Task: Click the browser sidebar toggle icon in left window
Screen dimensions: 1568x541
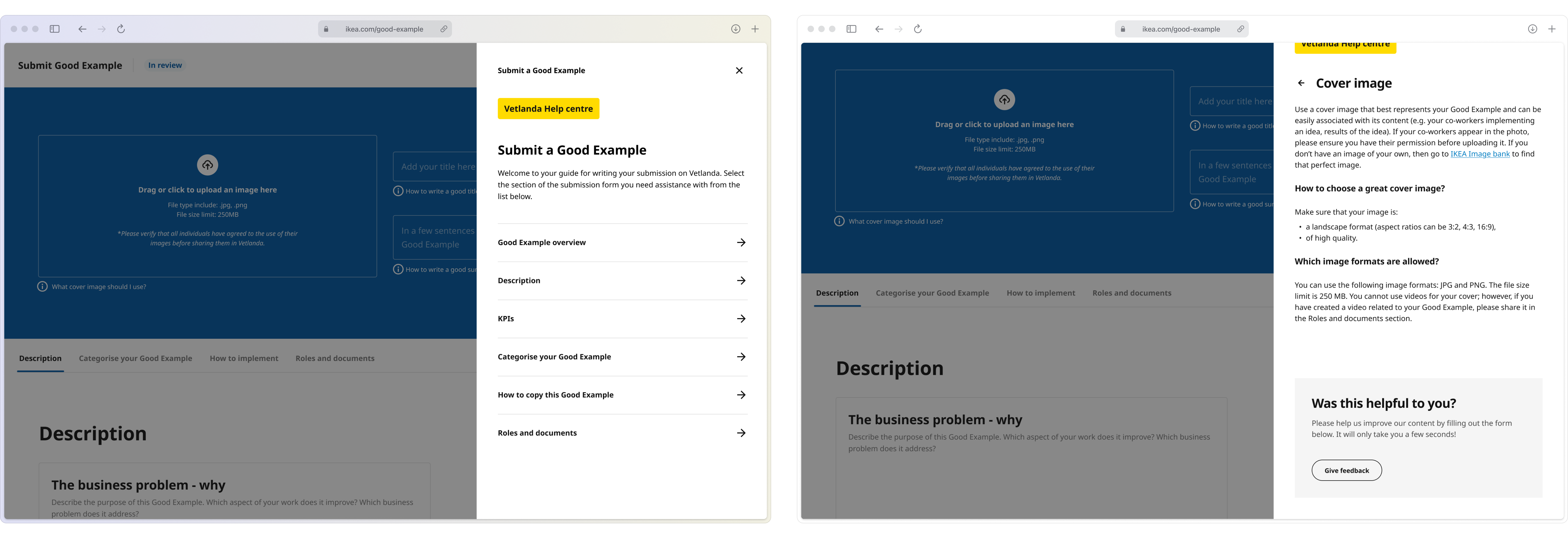Action: pos(55,29)
